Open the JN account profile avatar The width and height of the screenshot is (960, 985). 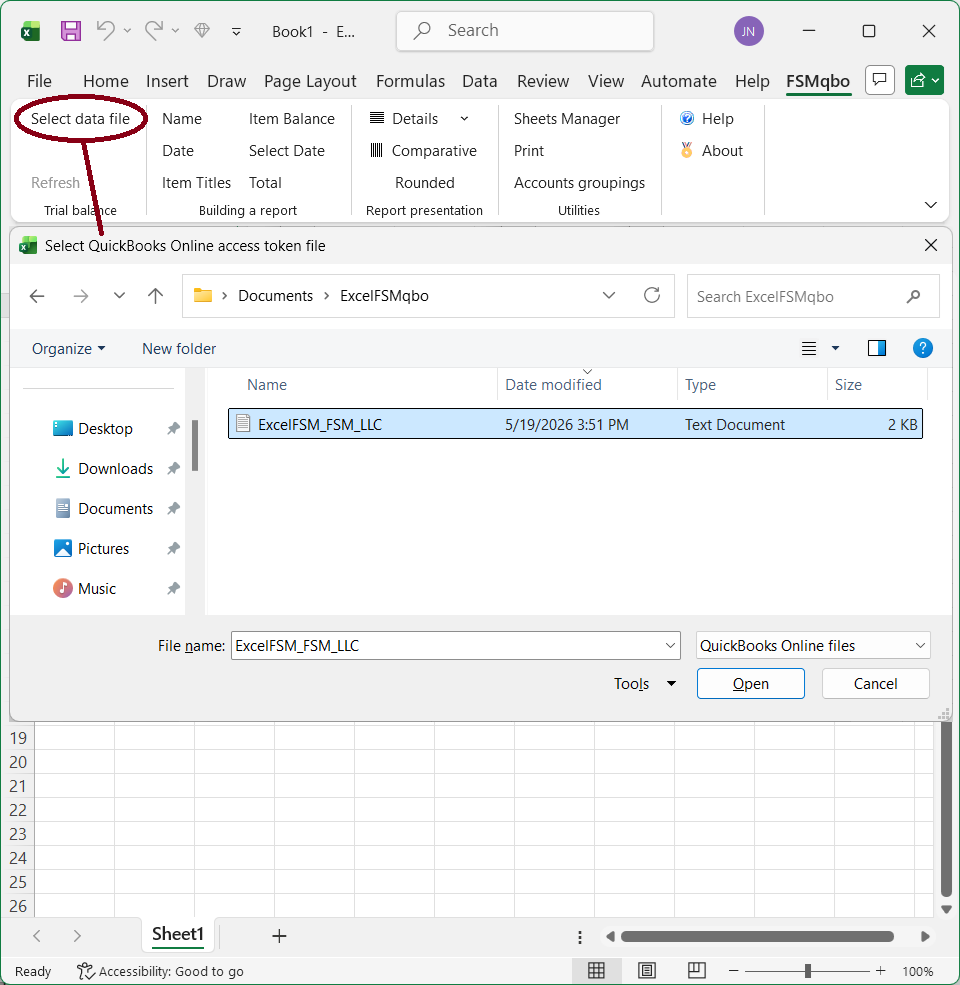tap(748, 31)
